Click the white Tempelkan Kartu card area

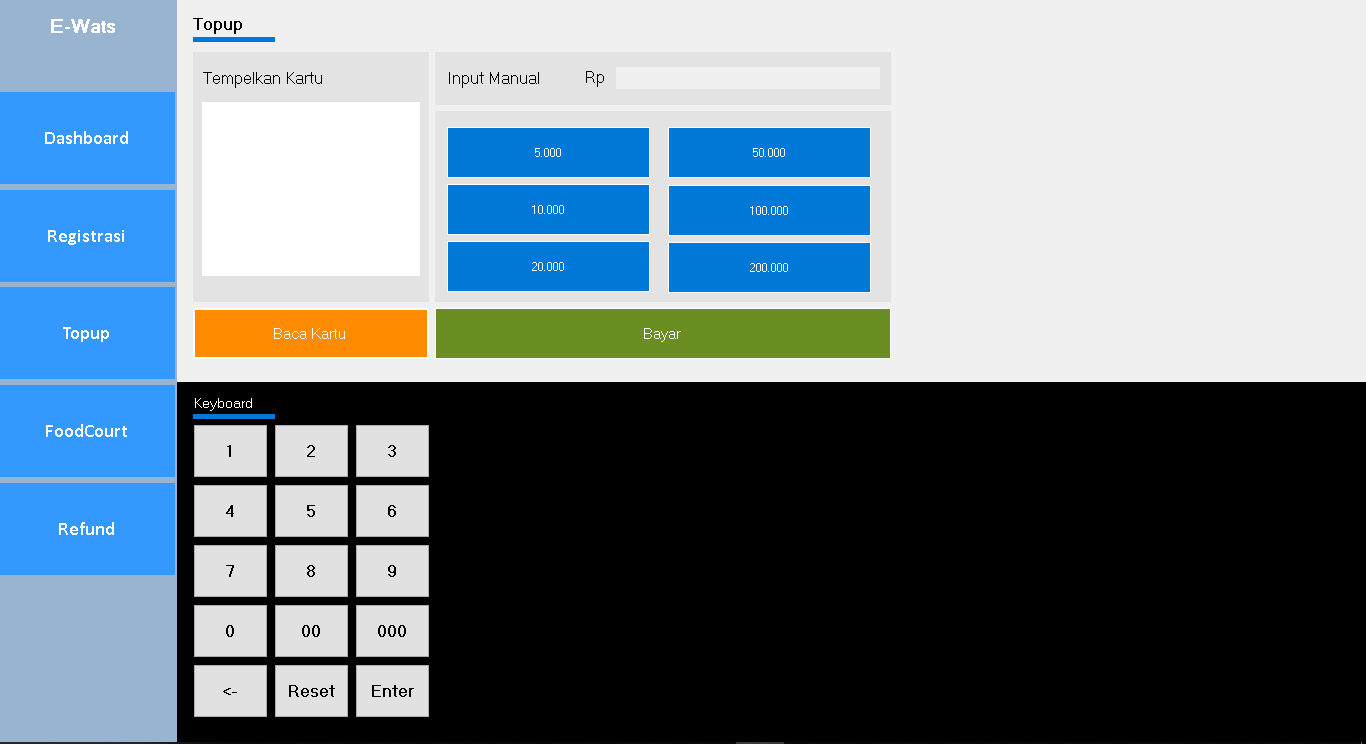[311, 189]
